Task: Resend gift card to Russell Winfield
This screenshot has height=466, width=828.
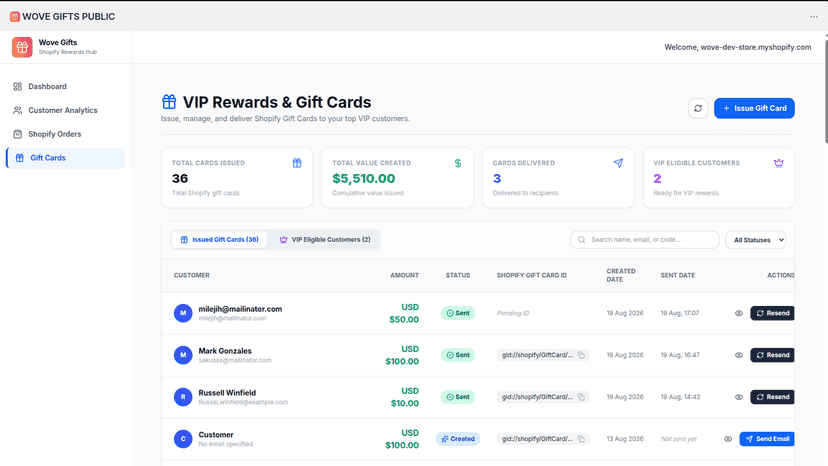Action: click(773, 397)
